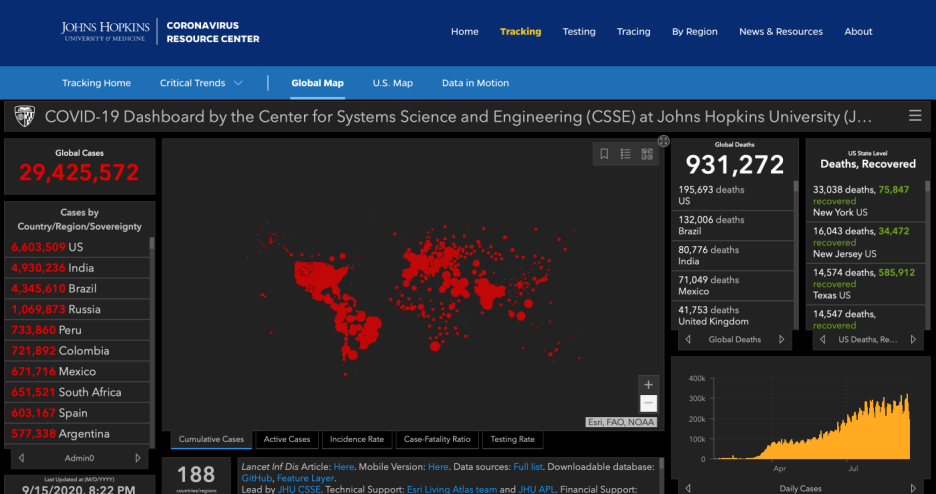The width and height of the screenshot is (936, 494).
Task: Previous arrow beside Daily Cases chart
Action: pyautogui.click(x=688, y=489)
